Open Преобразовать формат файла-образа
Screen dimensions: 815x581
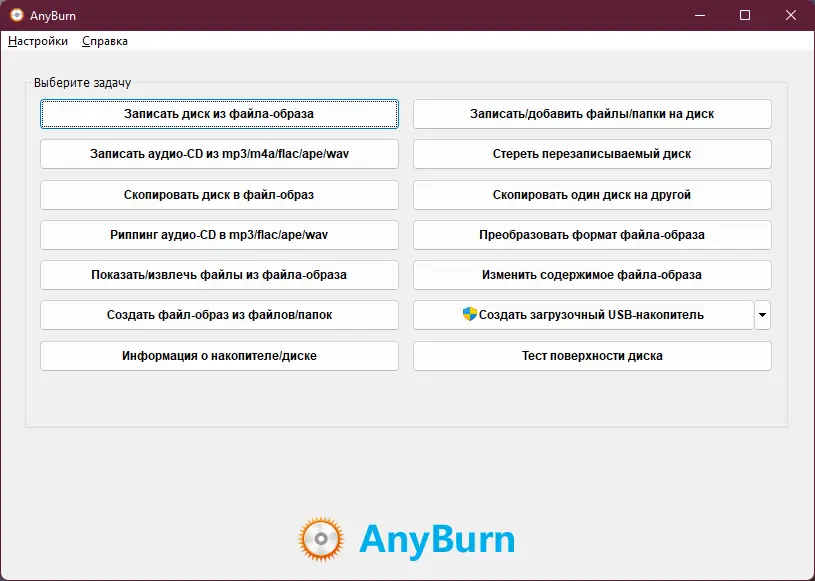click(x=592, y=235)
